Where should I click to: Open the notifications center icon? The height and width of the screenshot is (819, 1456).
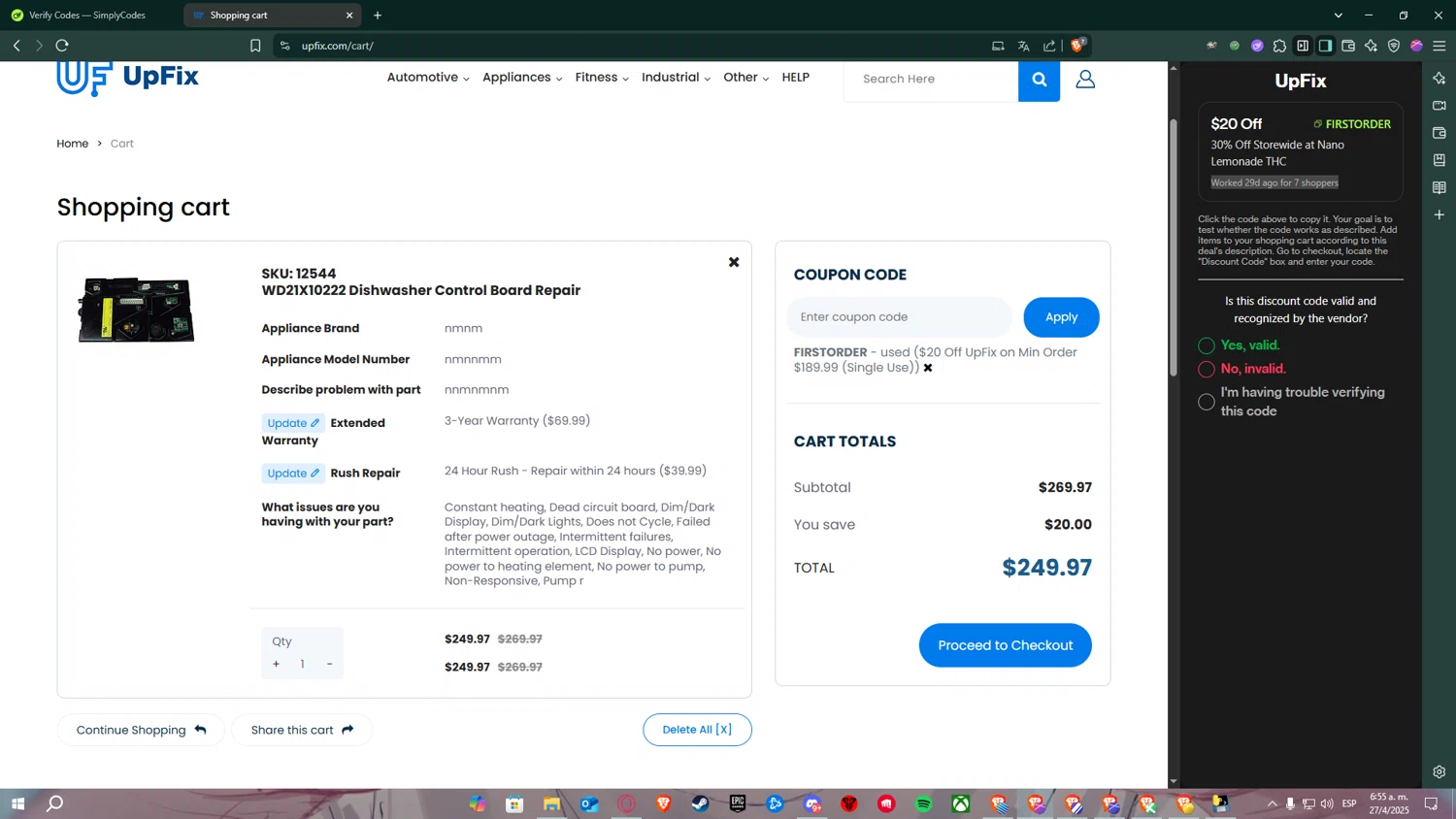[1432, 803]
